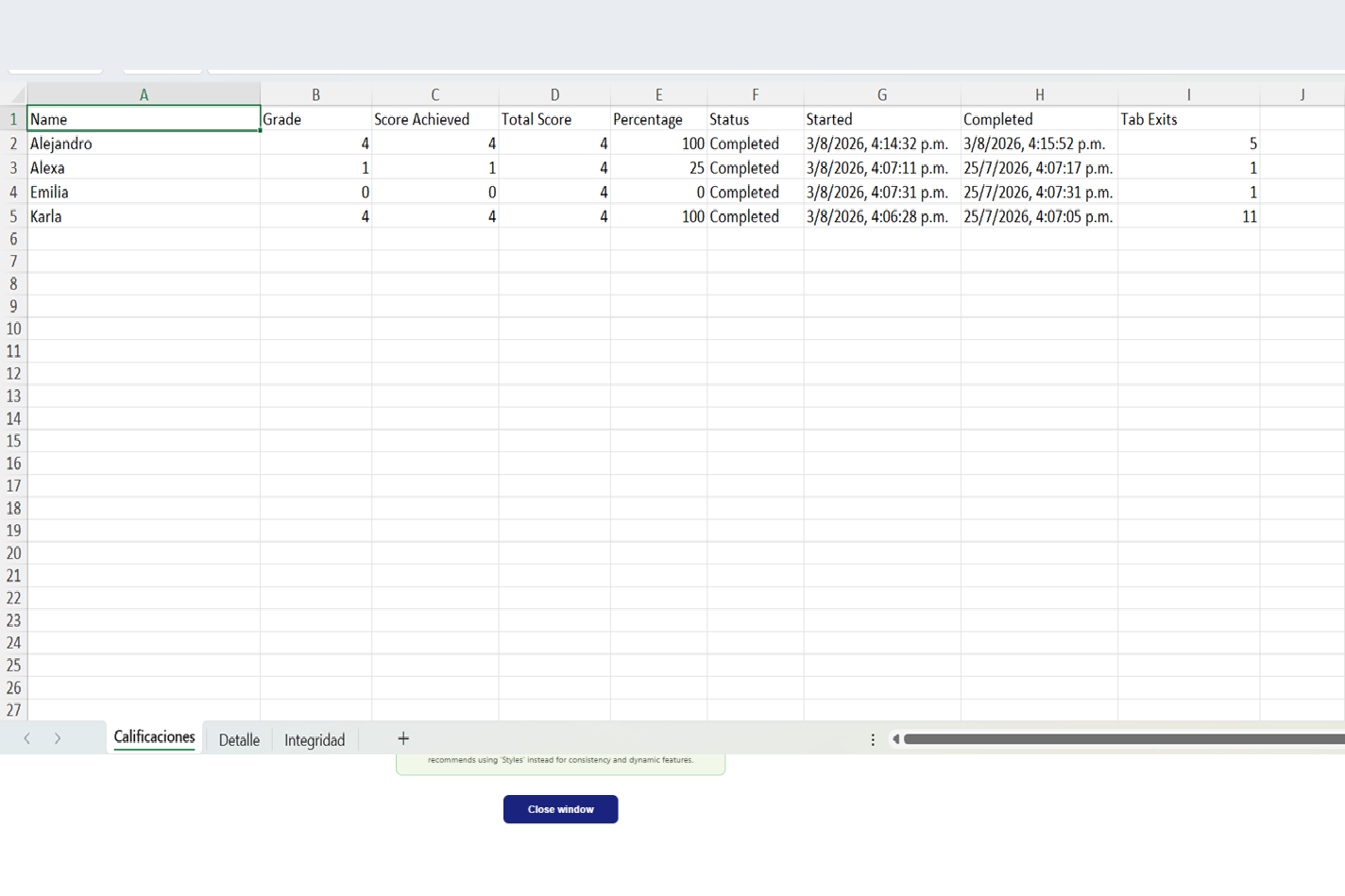Go to previous sheet tab arrow
The height and width of the screenshot is (896, 1345).
(26, 738)
